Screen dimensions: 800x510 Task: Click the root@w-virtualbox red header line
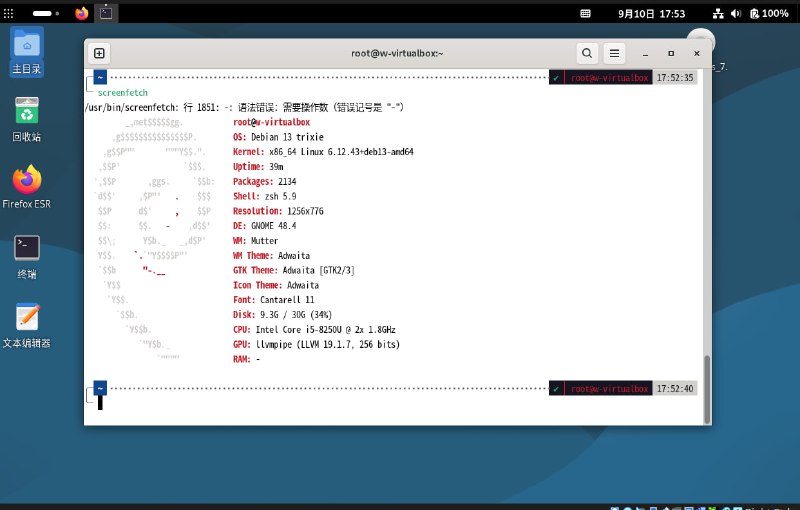click(271, 122)
